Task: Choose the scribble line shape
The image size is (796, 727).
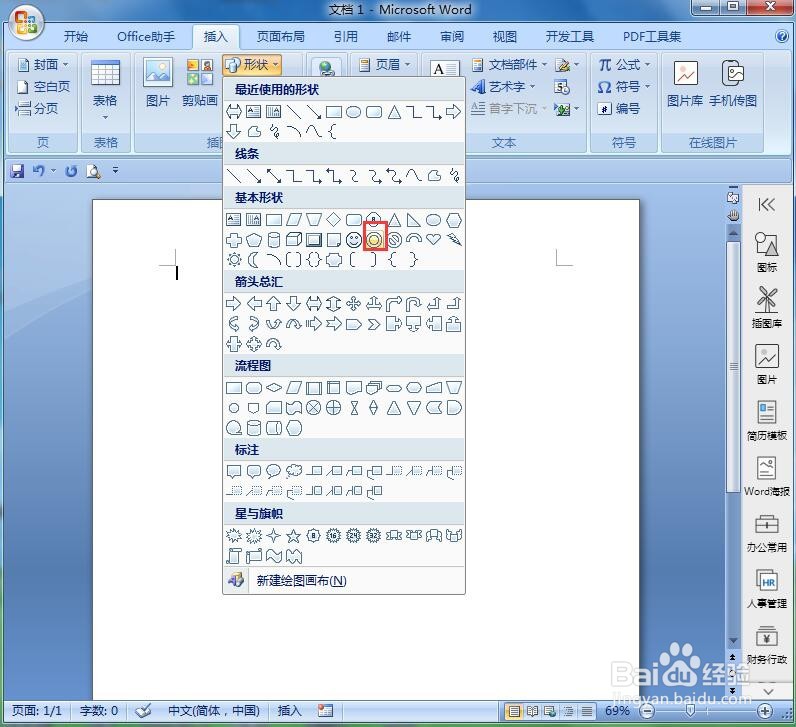Action: (x=454, y=176)
